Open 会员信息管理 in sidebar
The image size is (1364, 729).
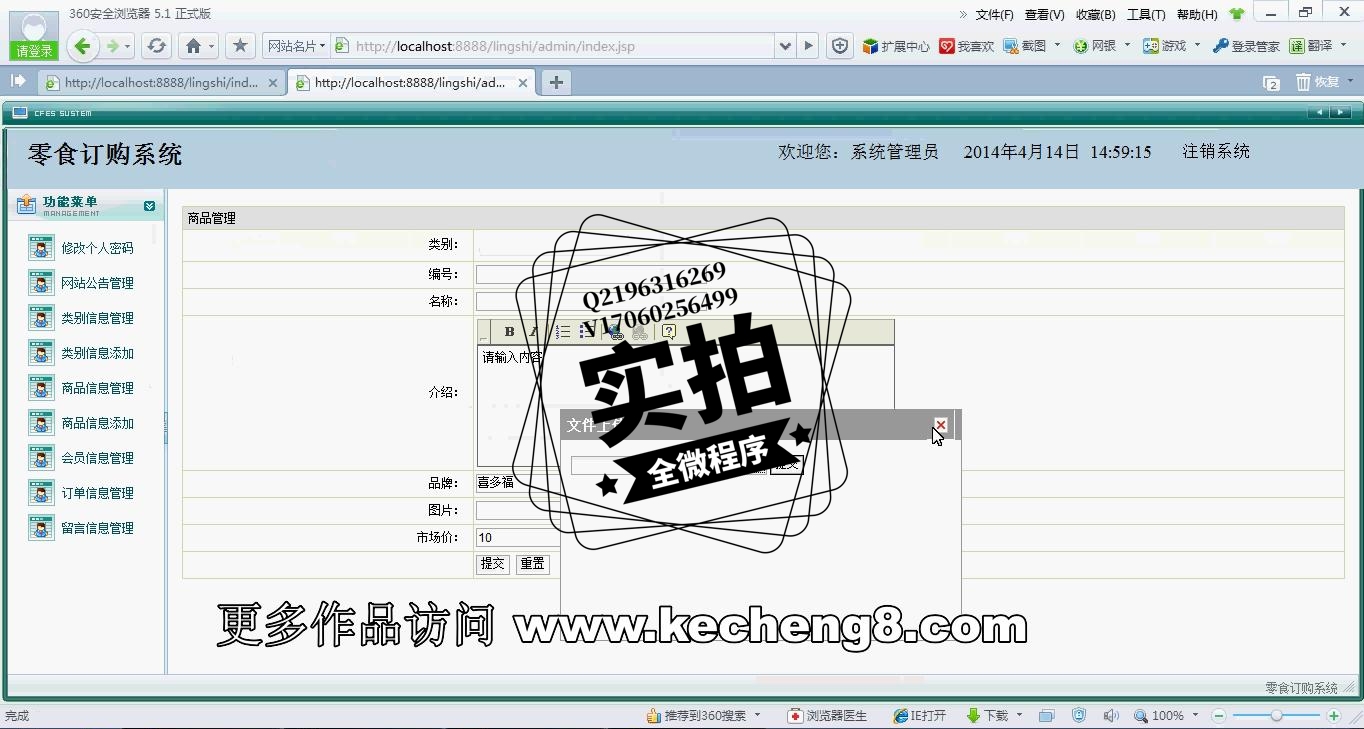coord(97,458)
